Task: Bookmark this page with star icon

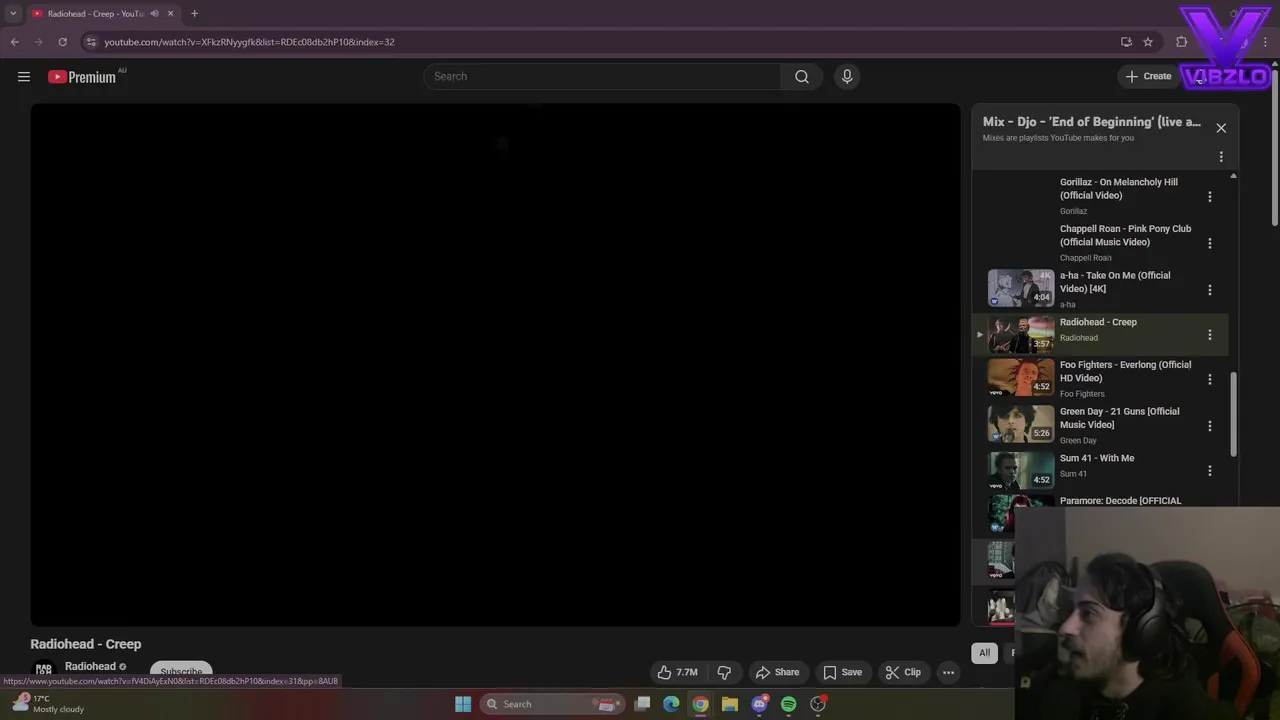Action: [1148, 42]
